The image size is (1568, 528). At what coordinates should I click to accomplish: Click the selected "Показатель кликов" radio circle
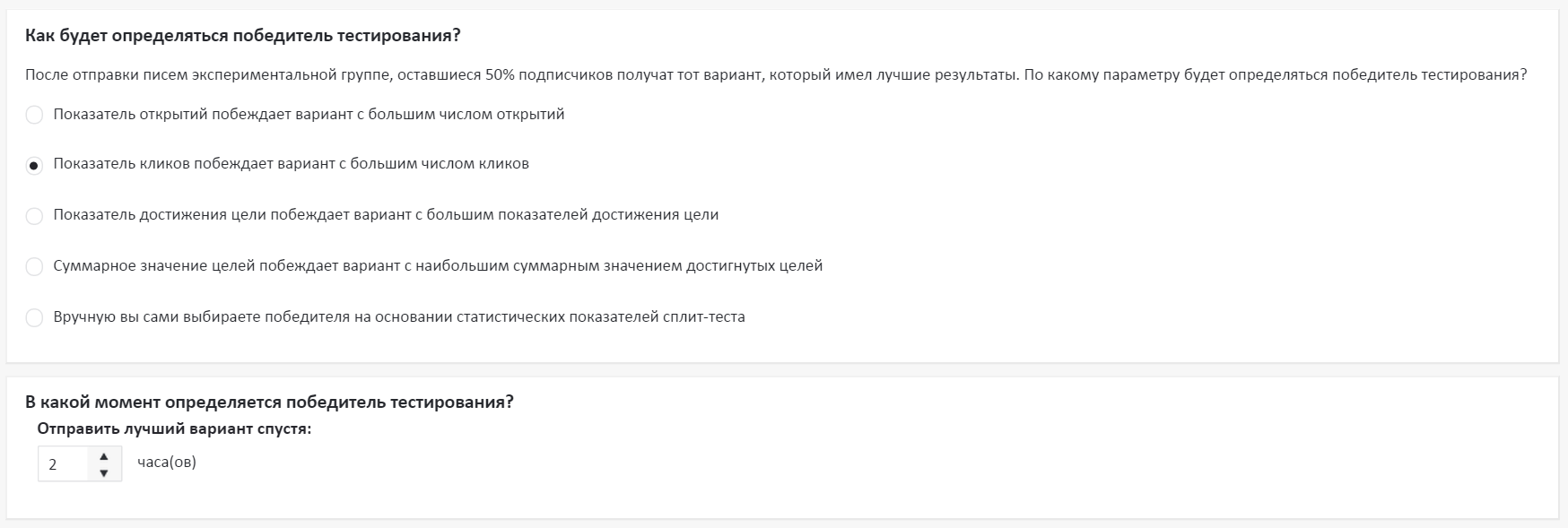click(x=34, y=165)
